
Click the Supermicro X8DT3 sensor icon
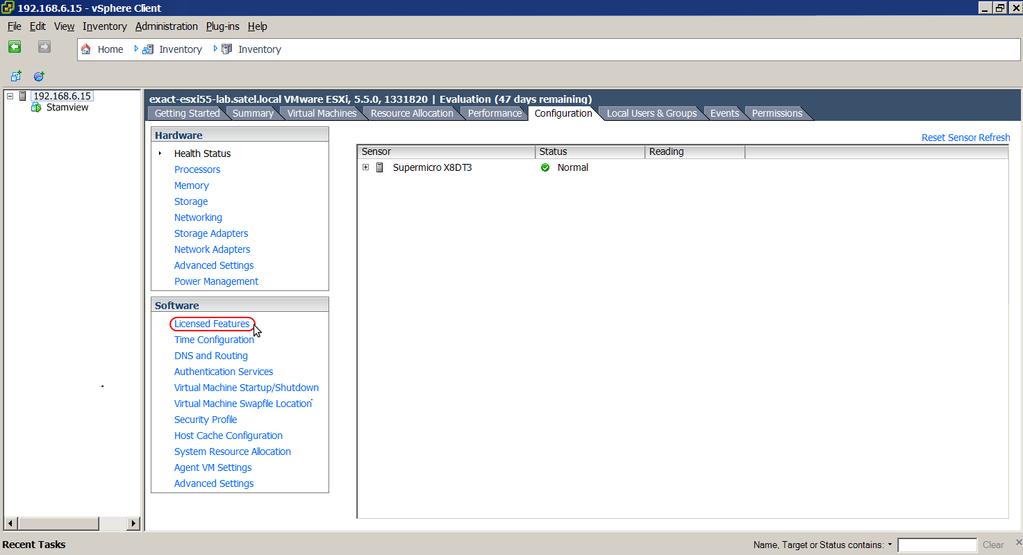point(380,168)
